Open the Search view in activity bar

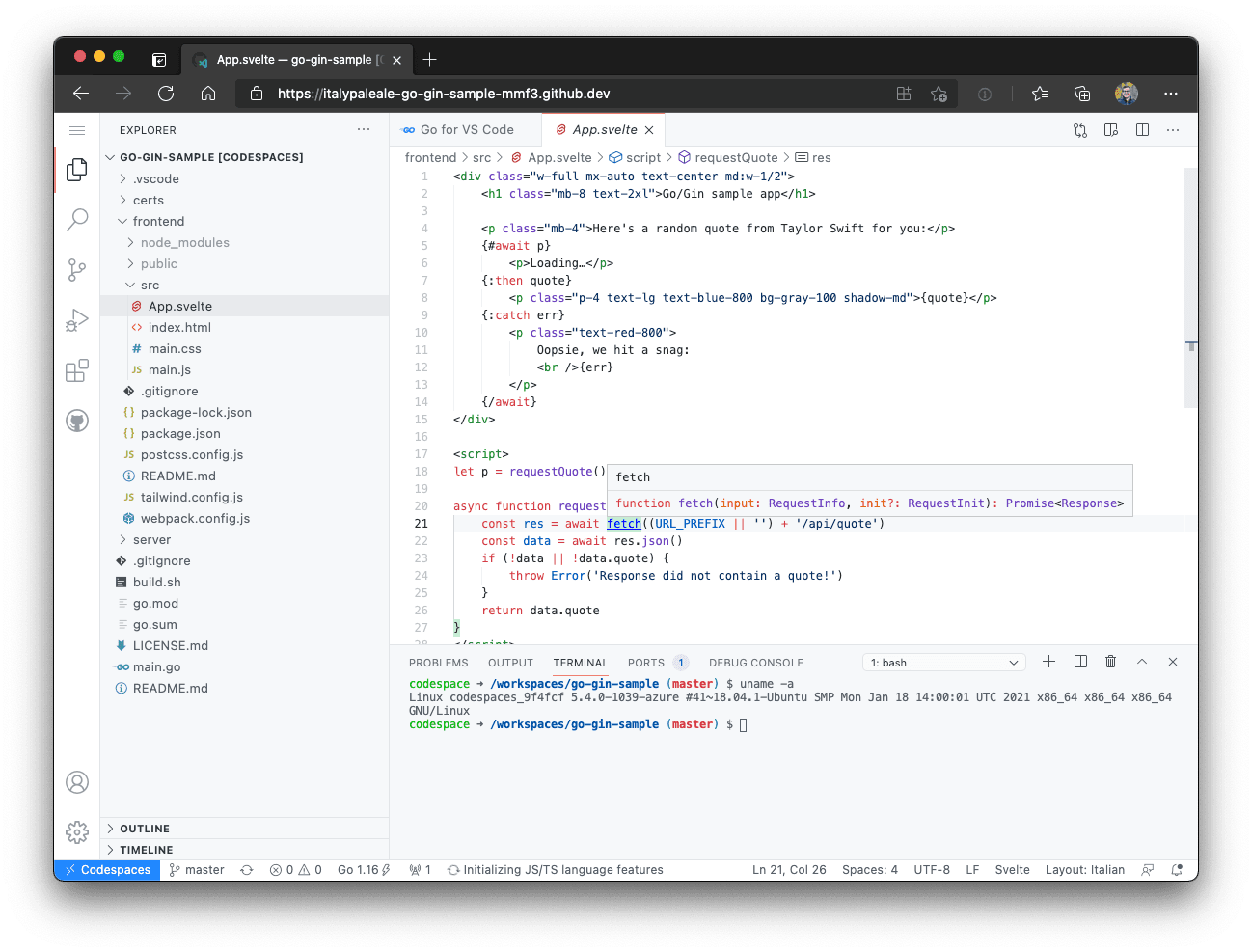click(77, 220)
